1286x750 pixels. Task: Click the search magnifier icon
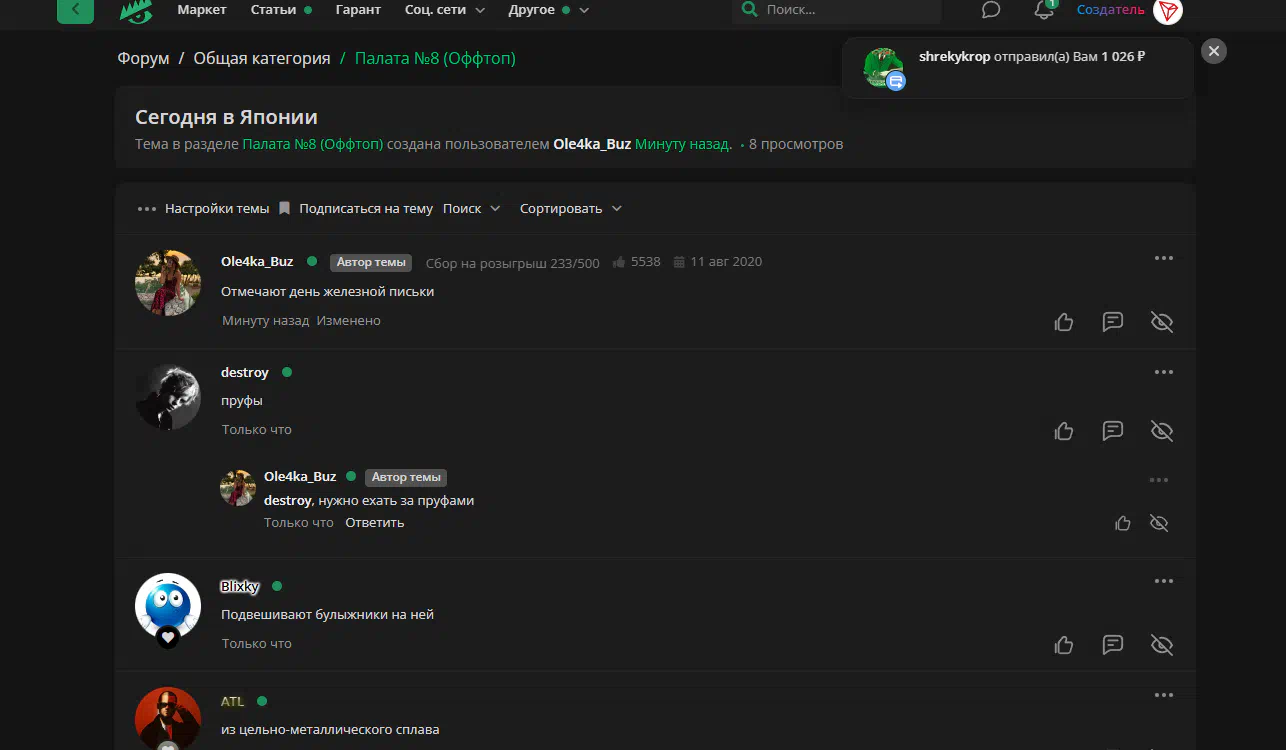click(x=749, y=10)
